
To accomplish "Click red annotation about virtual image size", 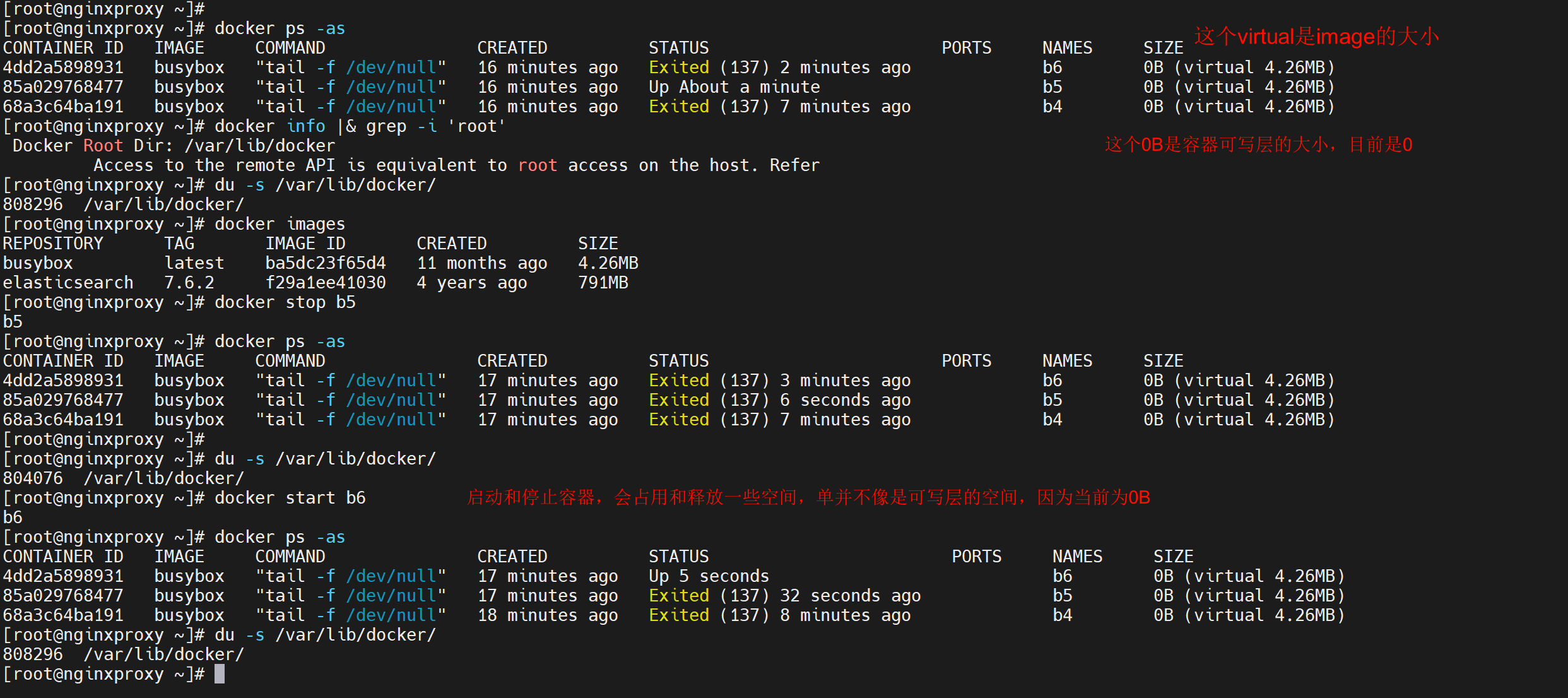I will click(x=1316, y=37).
